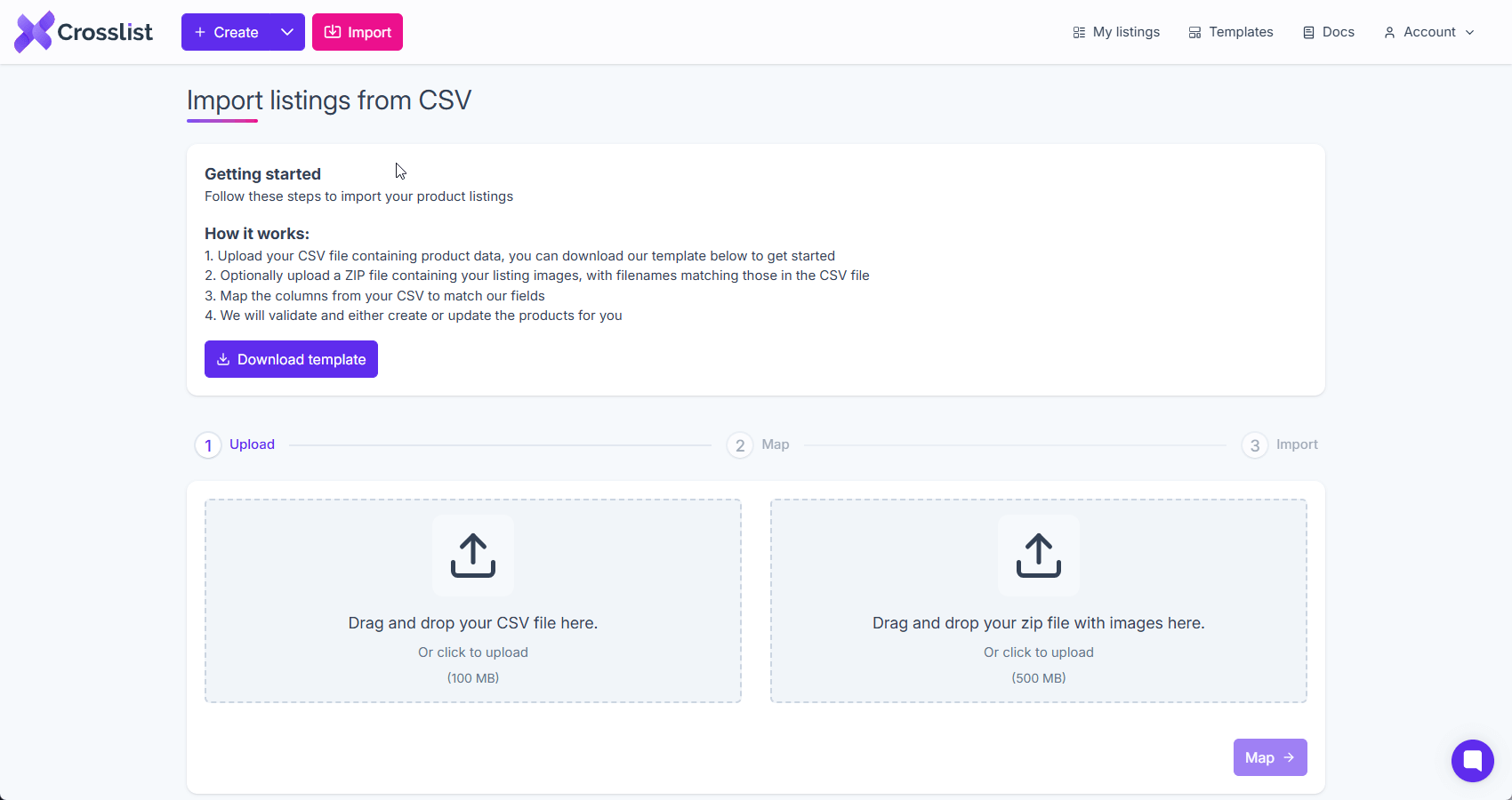Open the chat support bubble

click(1472, 761)
